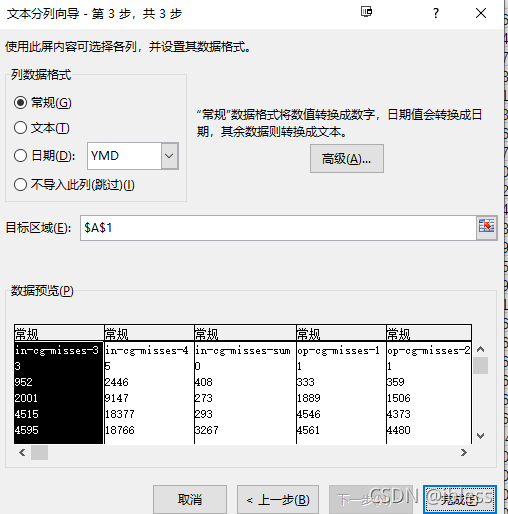Click the preview scroll left arrow

pyautogui.click(x=22, y=453)
